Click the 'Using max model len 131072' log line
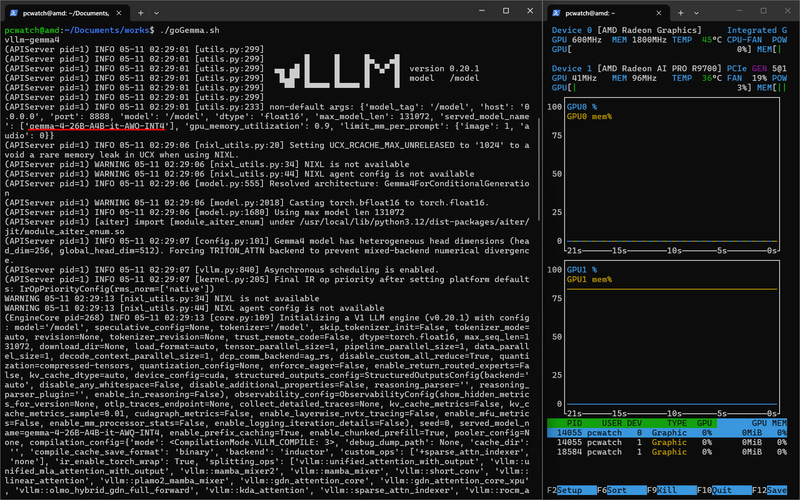 204,212
